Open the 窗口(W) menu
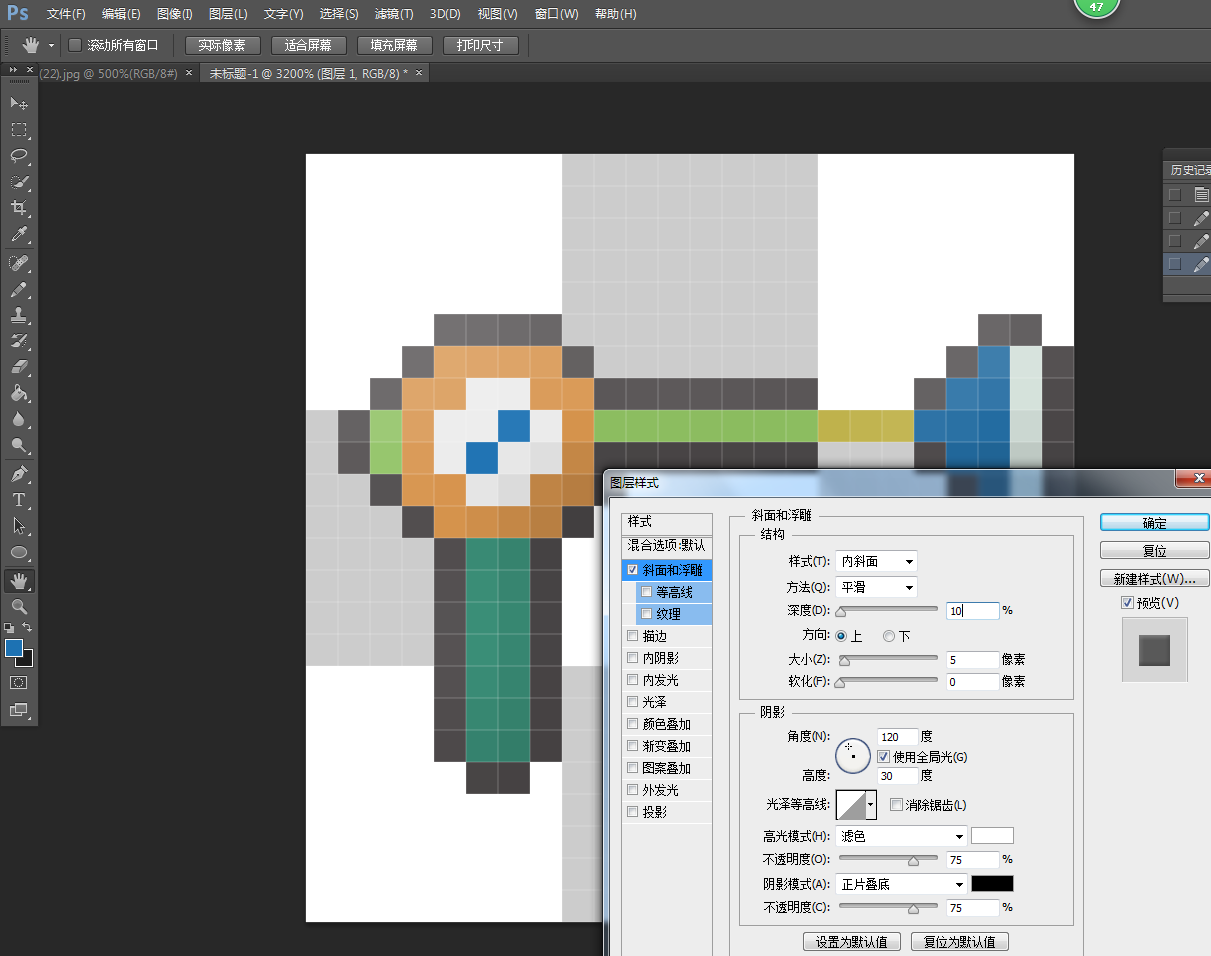Viewport: 1211px width, 956px height. tap(557, 14)
